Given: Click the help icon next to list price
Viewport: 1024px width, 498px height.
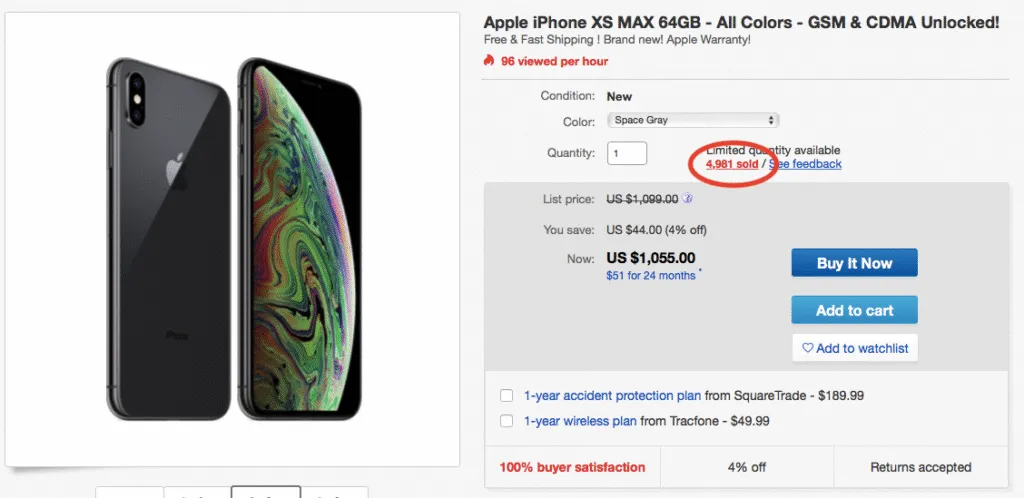Looking at the screenshot, I should tap(688, 199).
